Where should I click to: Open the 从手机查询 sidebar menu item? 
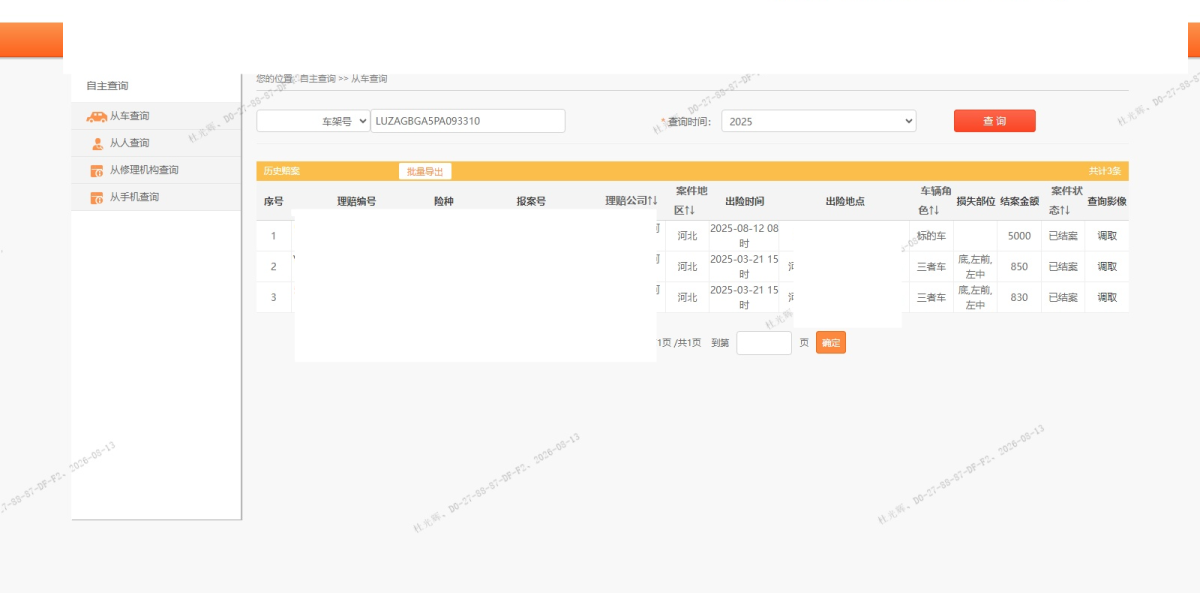pyautogui.click(x=156, y=197)
